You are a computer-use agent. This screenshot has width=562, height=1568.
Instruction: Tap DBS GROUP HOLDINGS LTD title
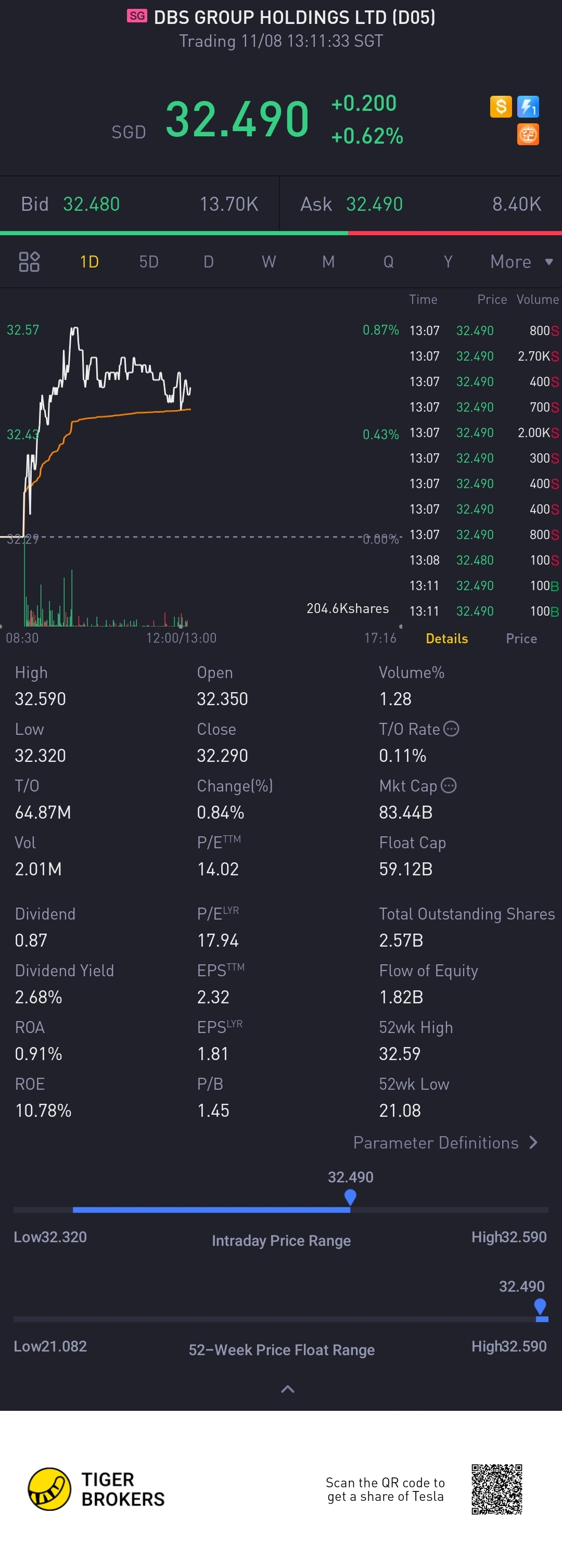click(x=295, y=17)
